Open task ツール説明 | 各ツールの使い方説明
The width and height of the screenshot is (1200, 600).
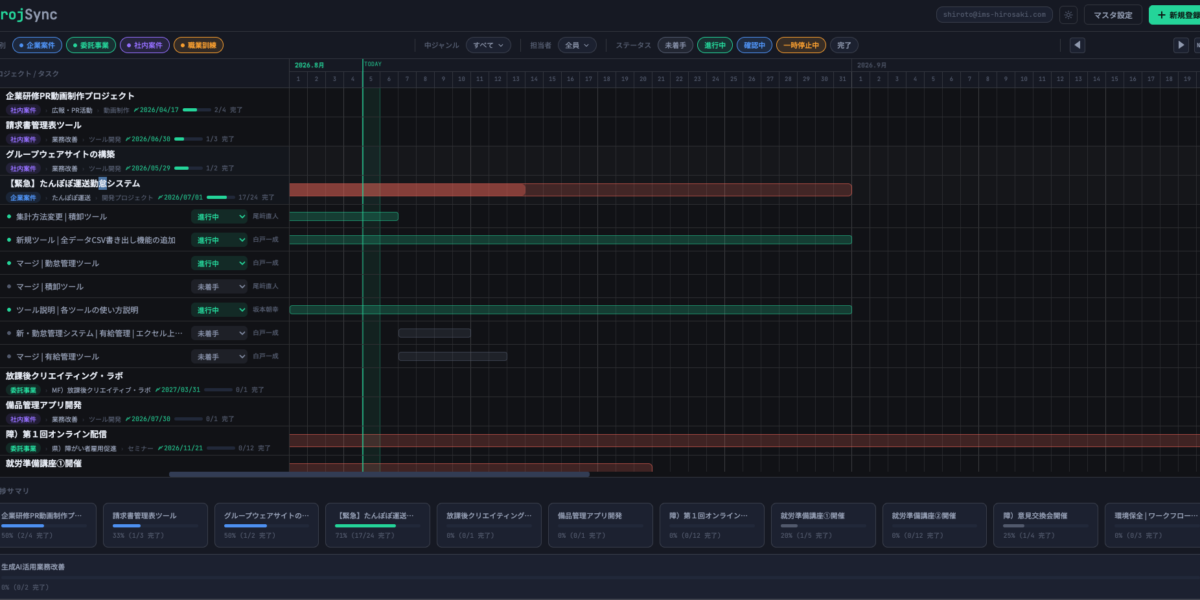pyautogui.click(x=77, y=310)
